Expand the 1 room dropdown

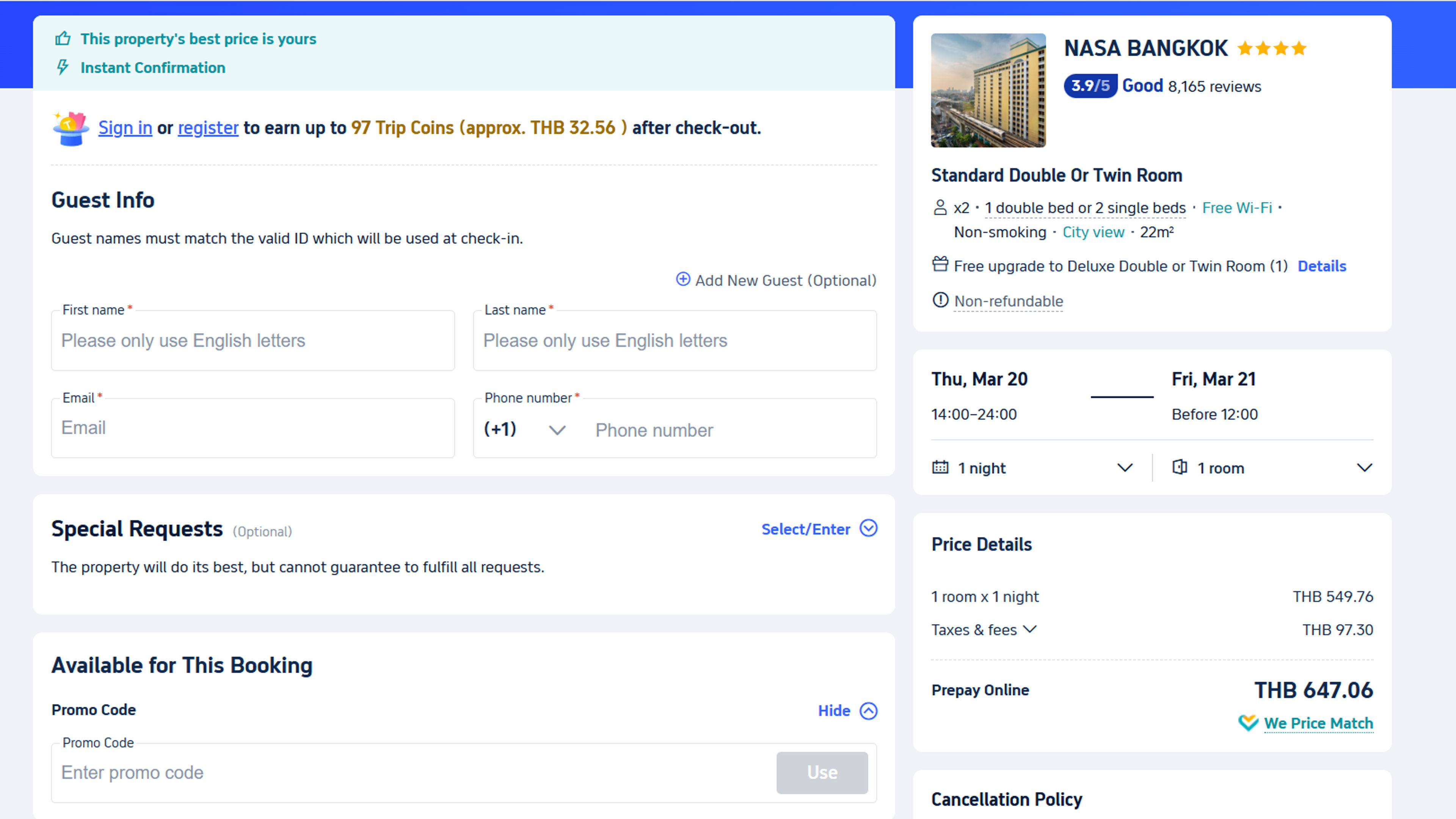pos(1273,468)
